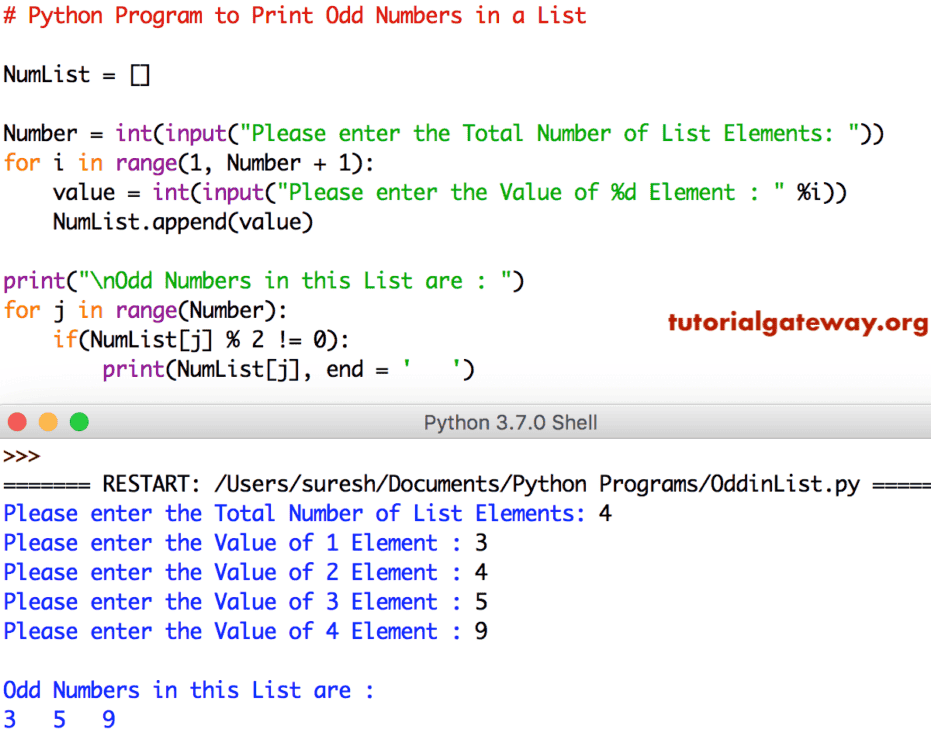Minimize the Python Shell window
This screenshot has width=931, height=733.
pos(48,422)
